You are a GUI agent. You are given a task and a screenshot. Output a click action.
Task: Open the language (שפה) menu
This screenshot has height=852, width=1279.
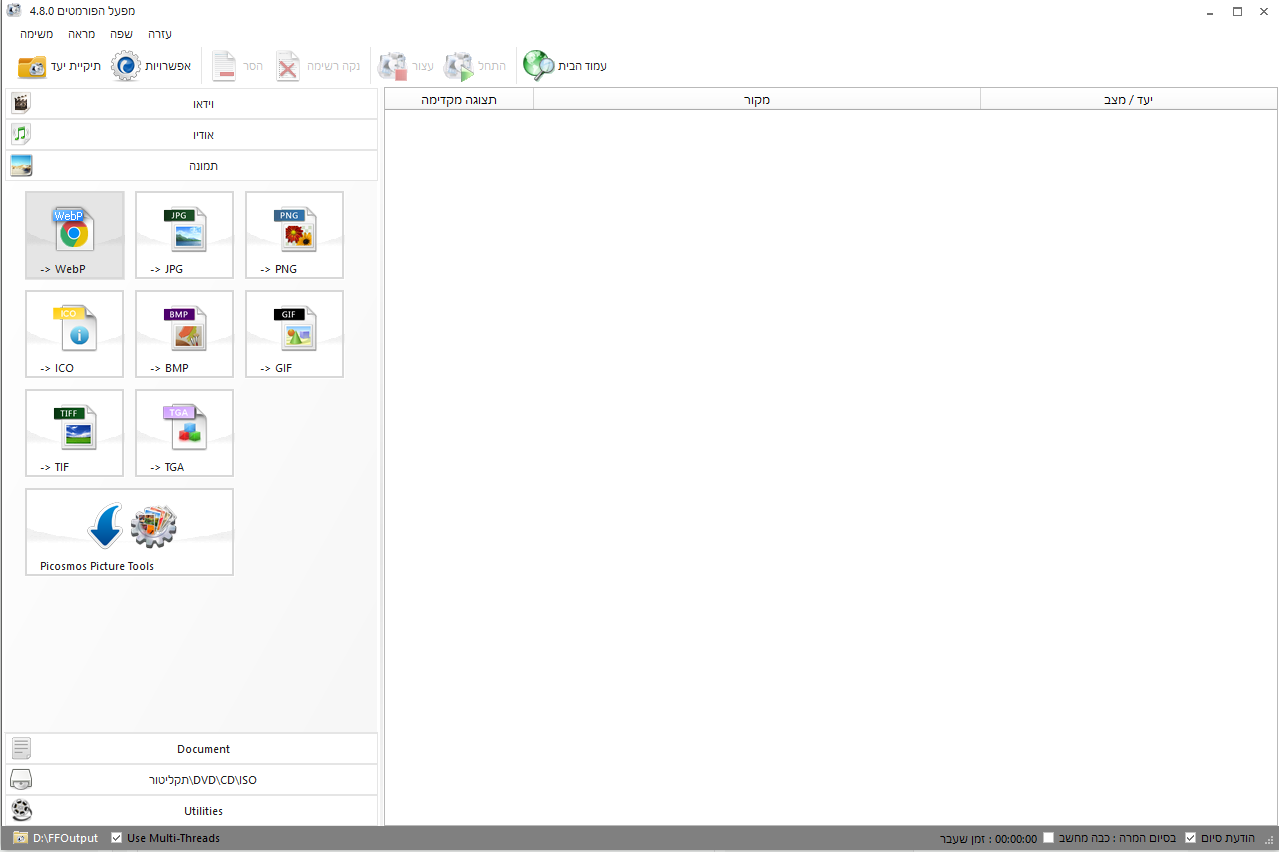click(x=121, y=34)
